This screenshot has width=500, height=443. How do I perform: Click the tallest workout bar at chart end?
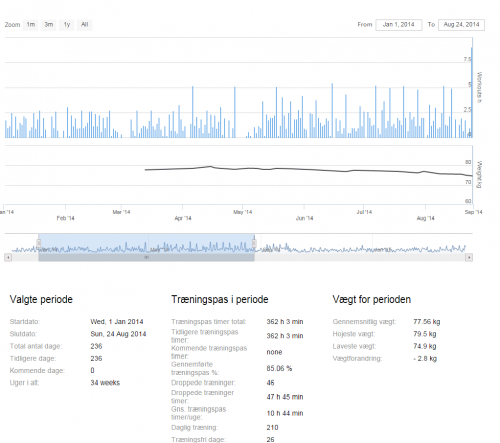472,92
